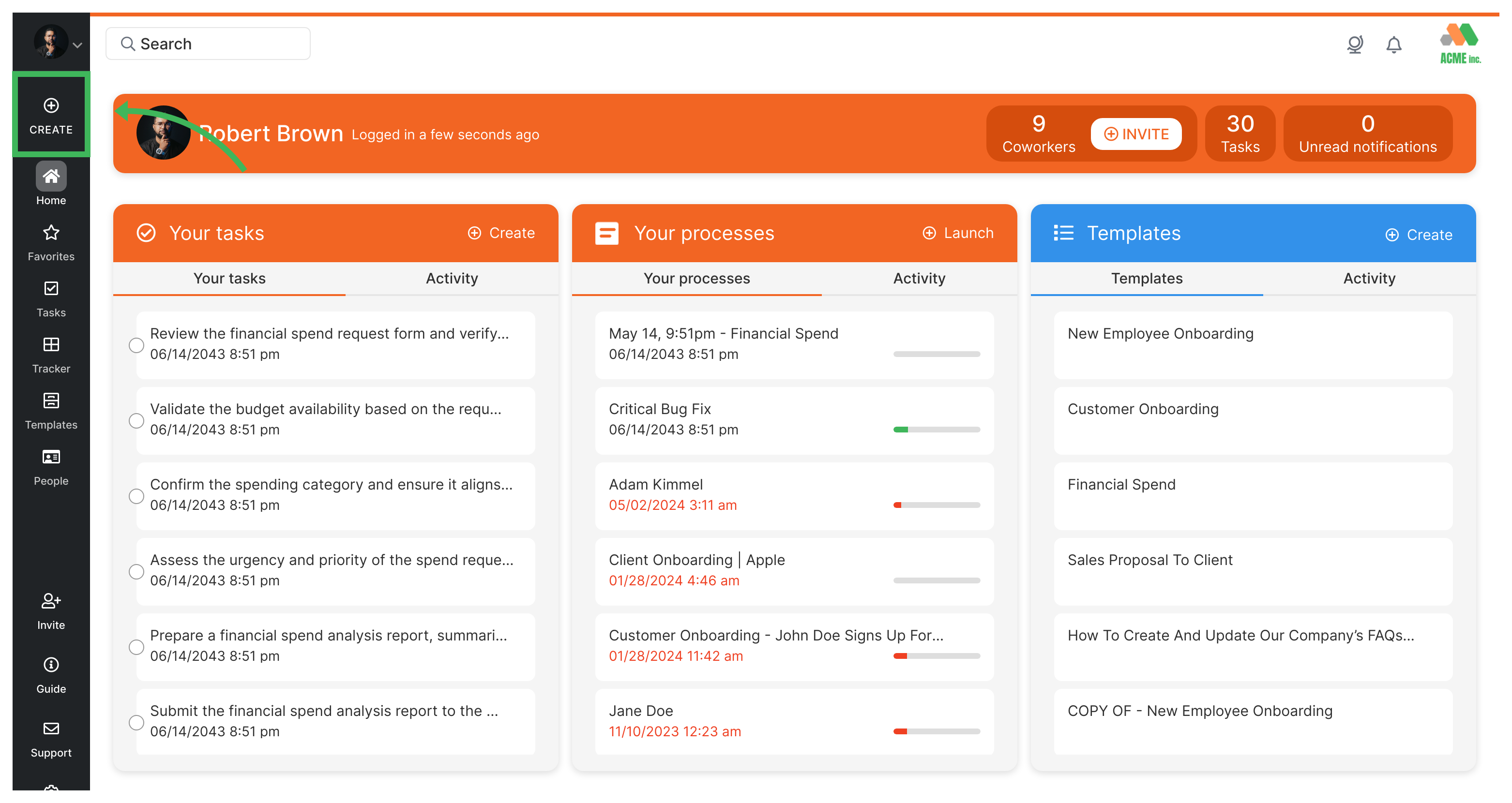1512x803 pixels.
Task: Click the ACME inc. logo
Action: (x=1460, y=44)
